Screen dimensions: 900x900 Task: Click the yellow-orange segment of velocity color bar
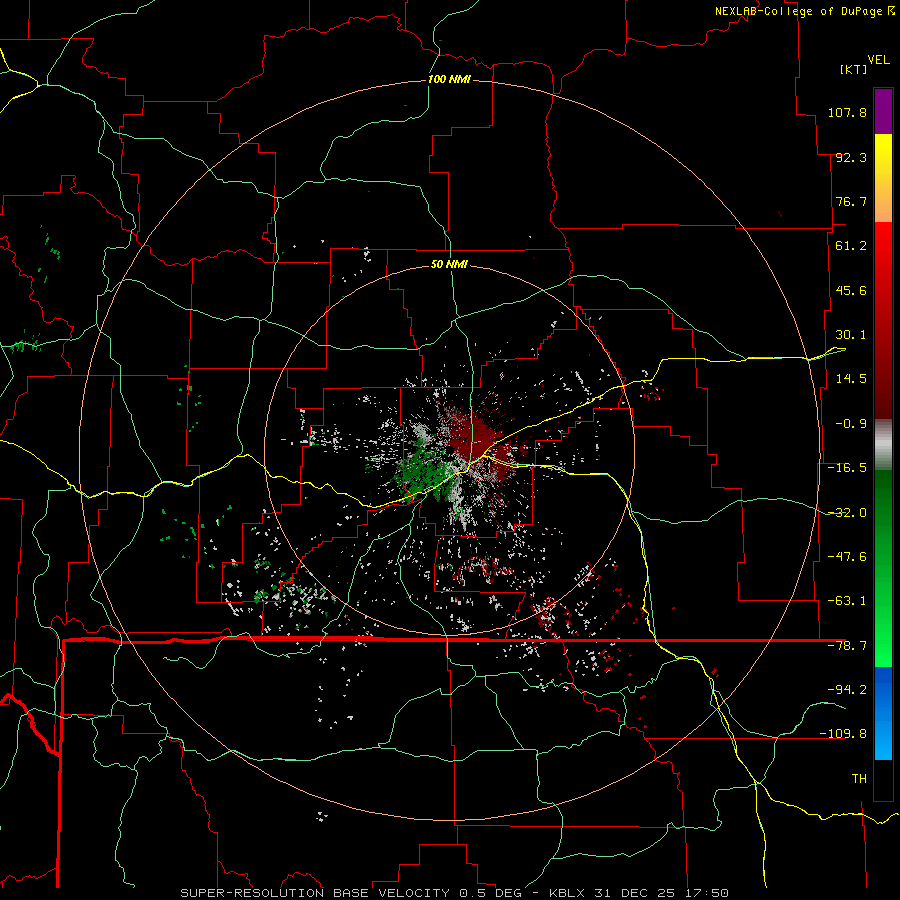(x=883, y=178)
